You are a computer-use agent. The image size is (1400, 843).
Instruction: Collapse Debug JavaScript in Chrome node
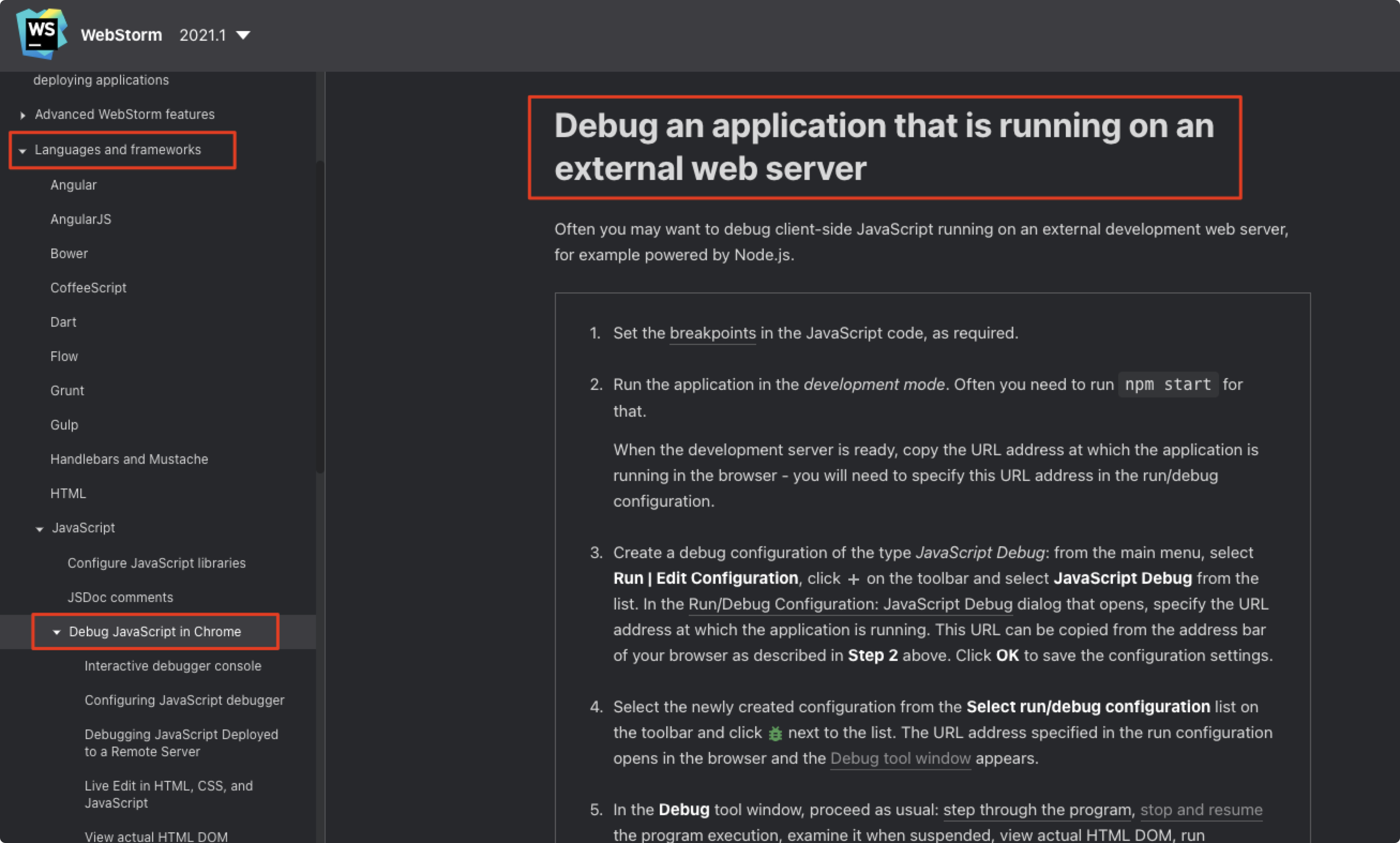56,632
